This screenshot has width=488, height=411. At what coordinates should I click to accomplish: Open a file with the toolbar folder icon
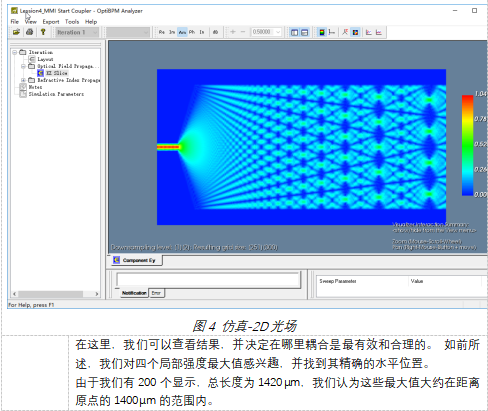(16, 32)
